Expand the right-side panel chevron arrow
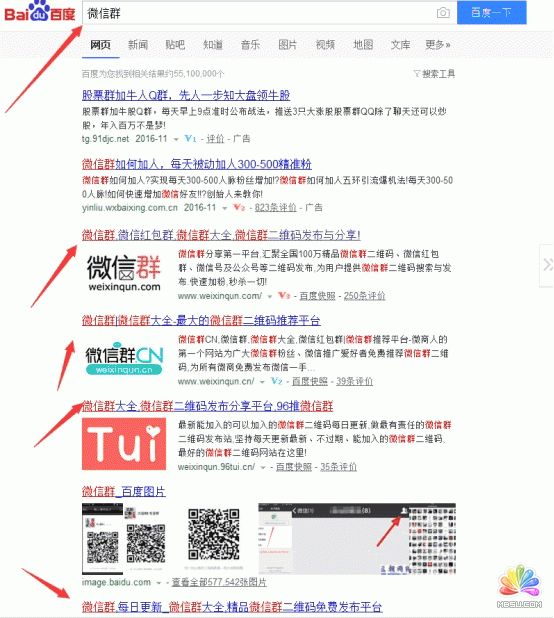 [547, 265]
